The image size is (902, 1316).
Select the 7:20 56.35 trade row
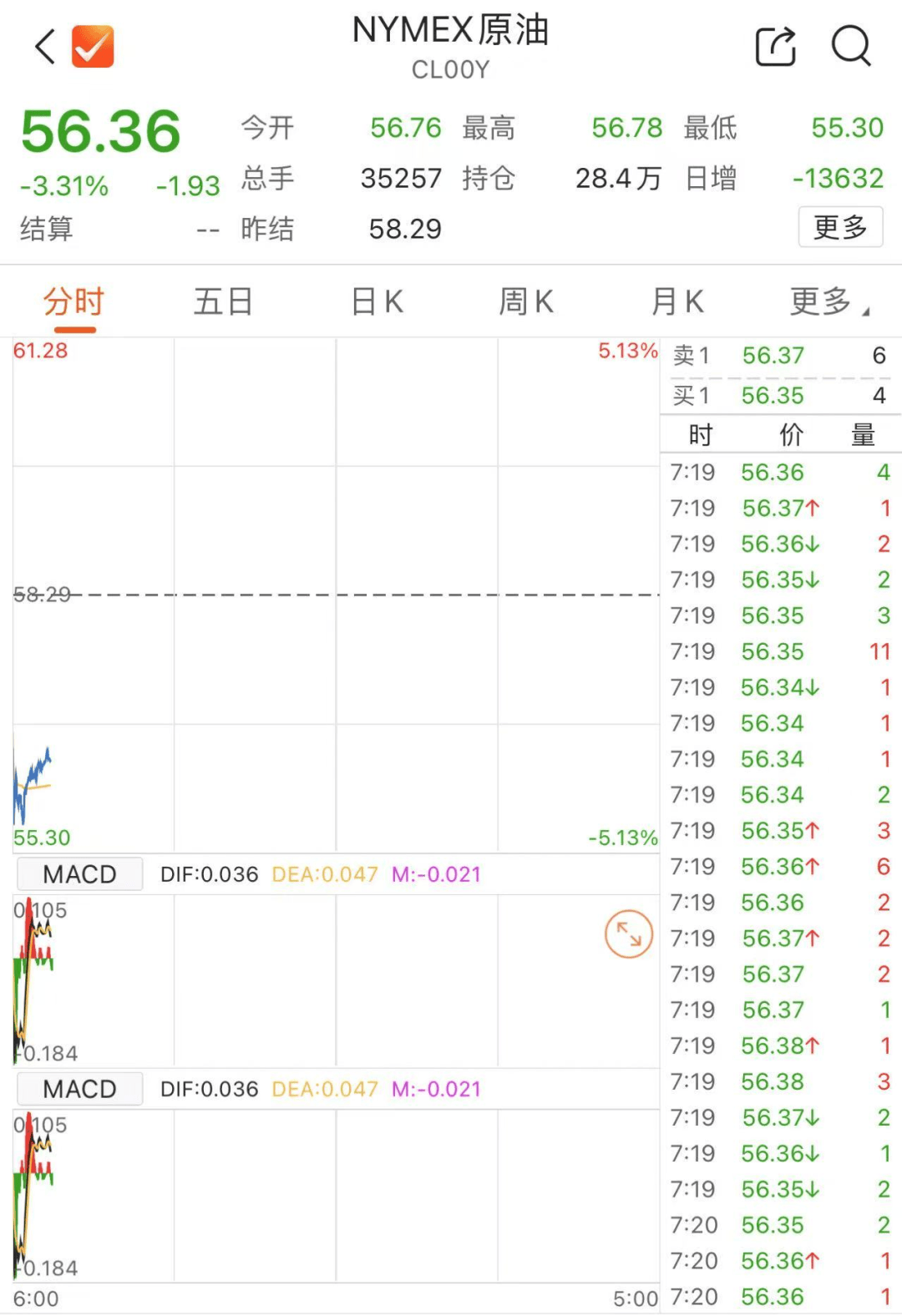coord(780,1225)
